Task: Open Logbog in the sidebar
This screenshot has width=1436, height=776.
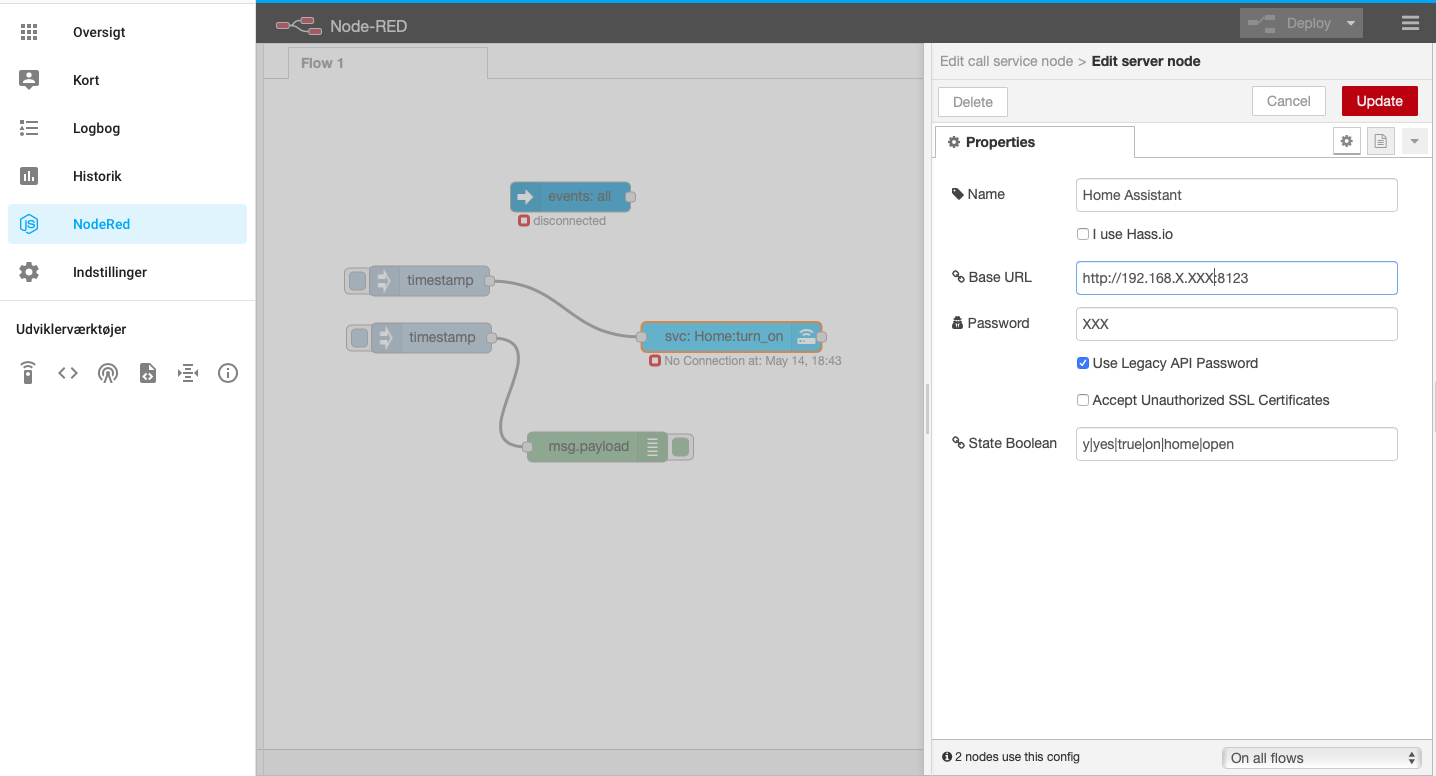Action: click(x=96, y=128)
